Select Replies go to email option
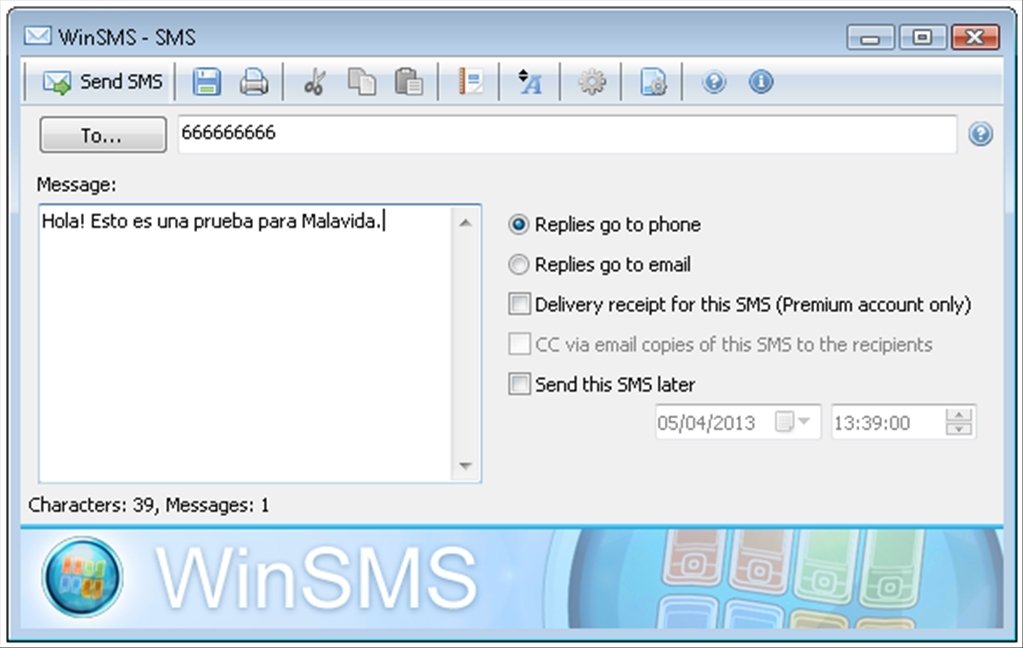This screenshot has height=648, width=1023. coord(599,264)
